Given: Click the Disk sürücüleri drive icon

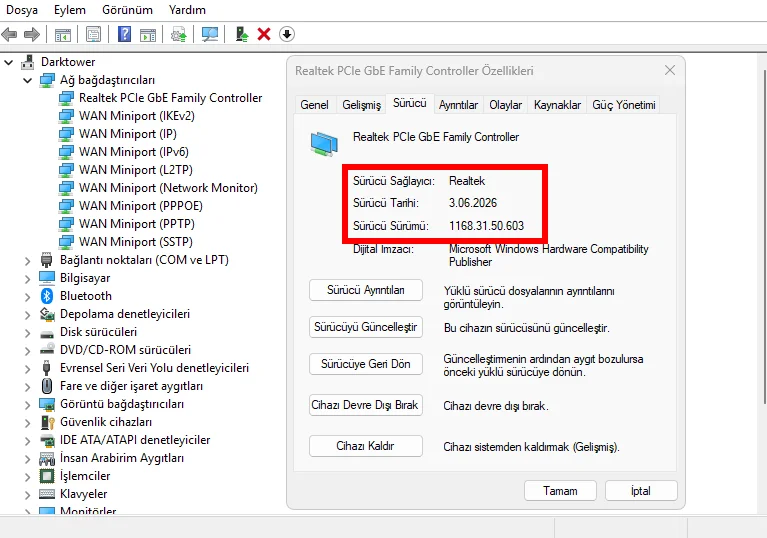Looking at the screenshot, I should [47, 334].
